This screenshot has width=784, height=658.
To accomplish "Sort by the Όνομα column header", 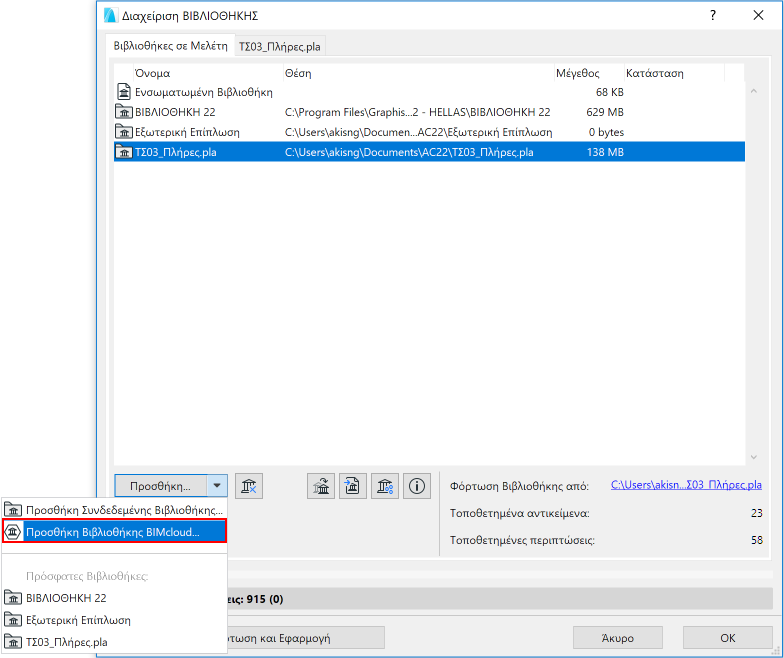I will point(208,73).
